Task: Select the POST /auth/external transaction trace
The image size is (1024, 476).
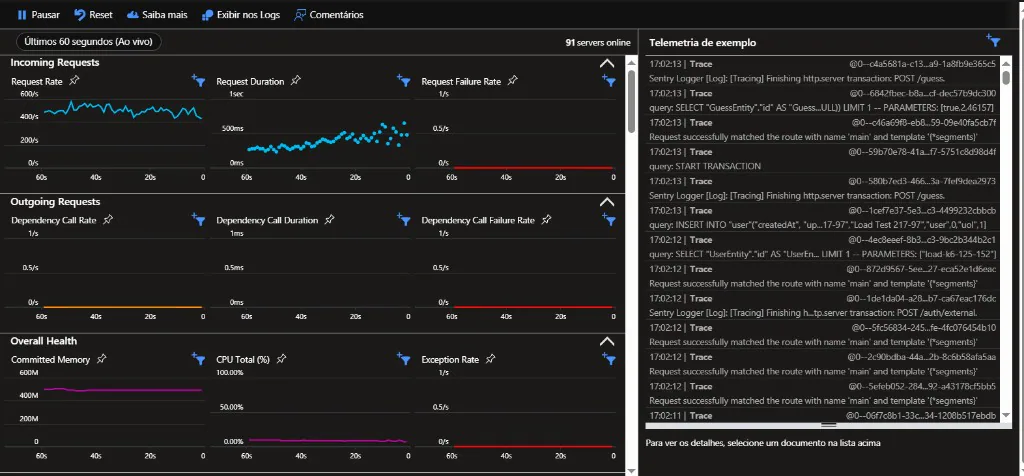Action: (x=822, y=306)
